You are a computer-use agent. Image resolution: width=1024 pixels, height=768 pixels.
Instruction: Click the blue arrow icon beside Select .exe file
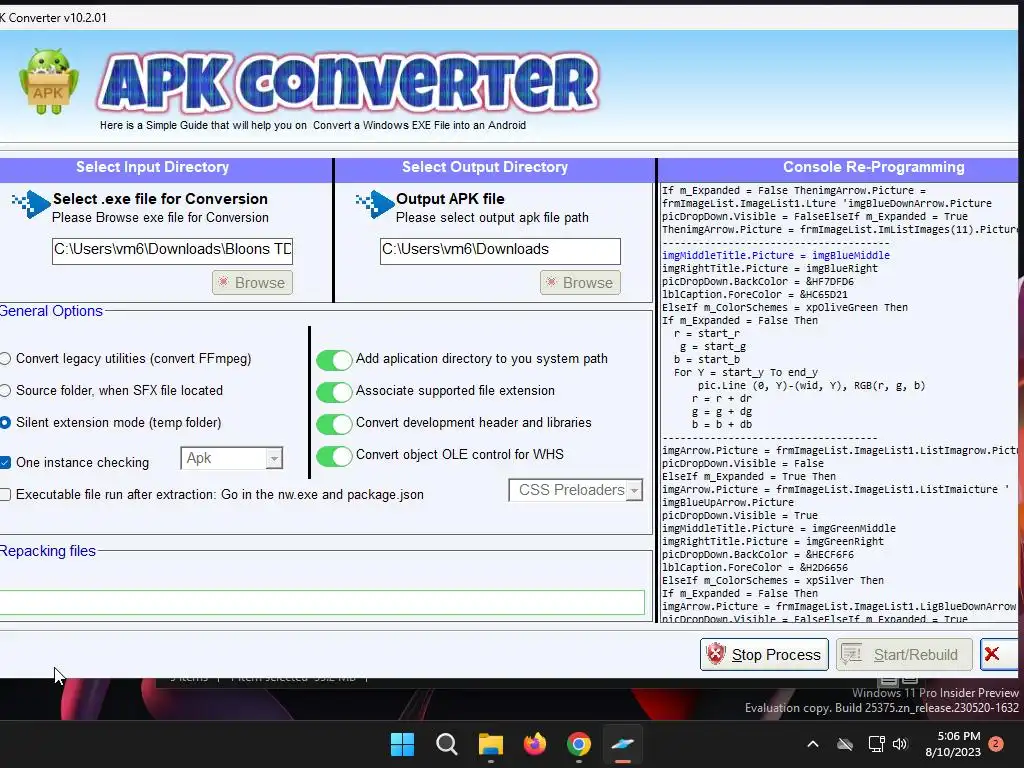31,204
